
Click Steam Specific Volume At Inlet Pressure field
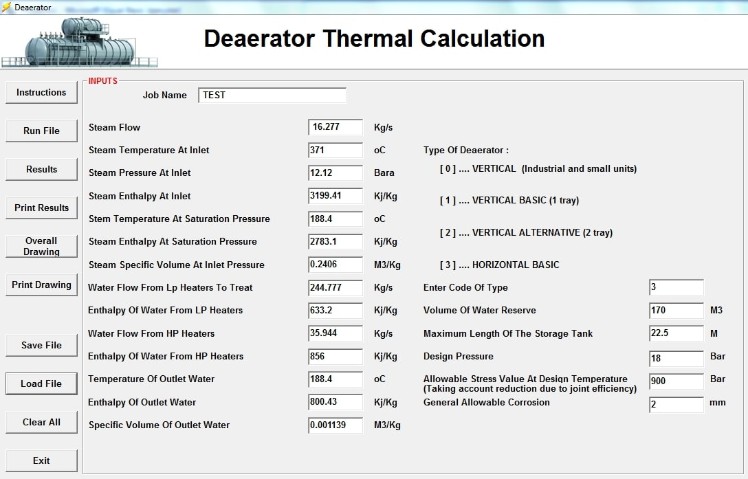tap(335, 264)
